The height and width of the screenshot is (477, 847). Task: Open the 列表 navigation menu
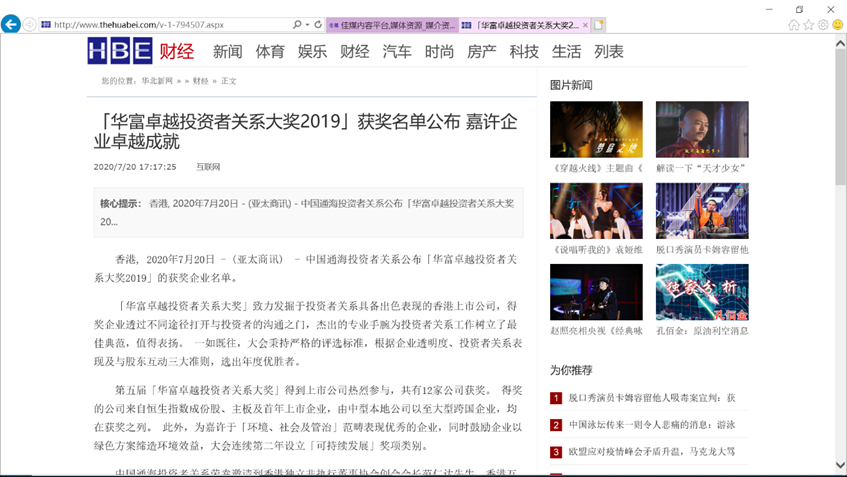tap(609, 52)
